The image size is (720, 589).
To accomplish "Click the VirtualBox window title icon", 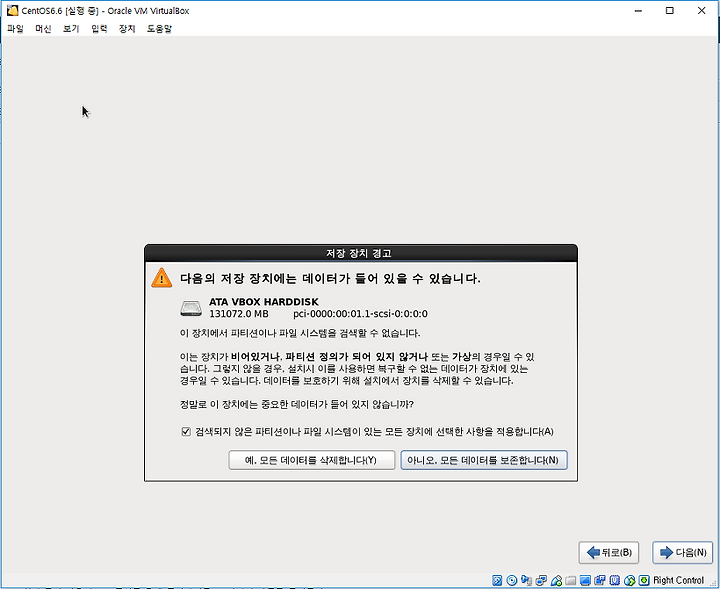I will (x=12, y=10).
